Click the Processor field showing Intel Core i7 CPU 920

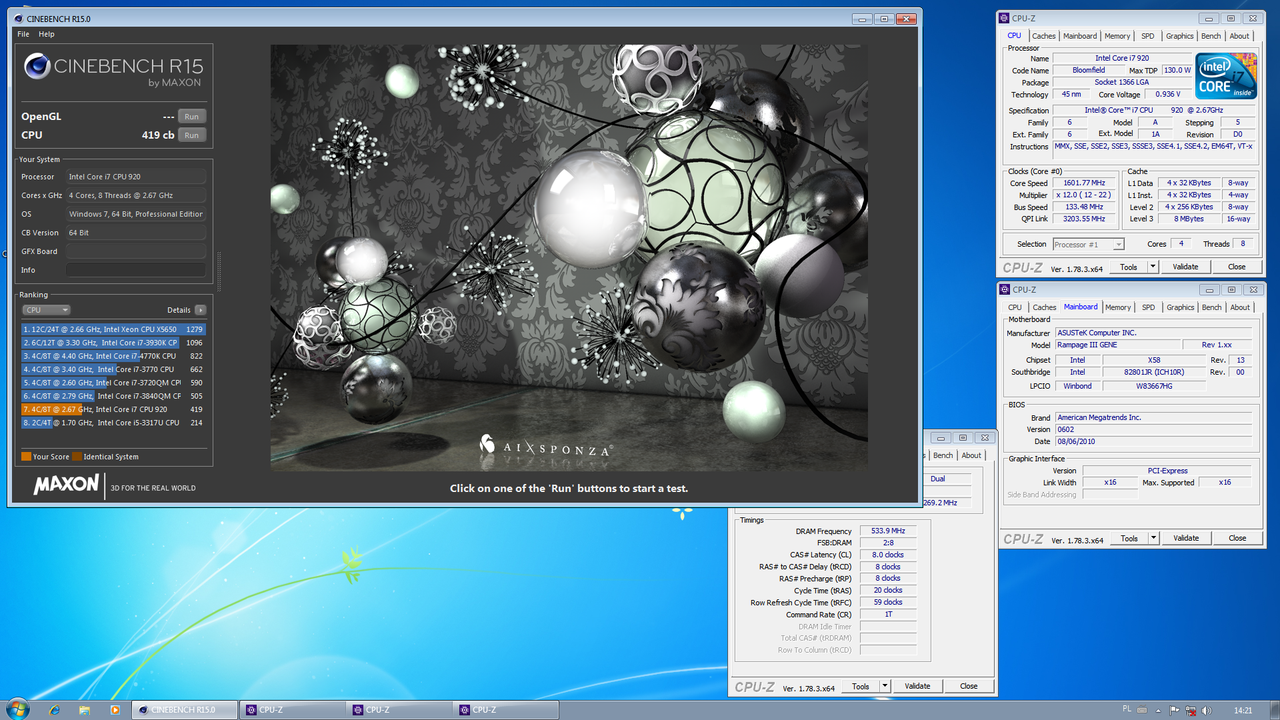tap(135, 177)
